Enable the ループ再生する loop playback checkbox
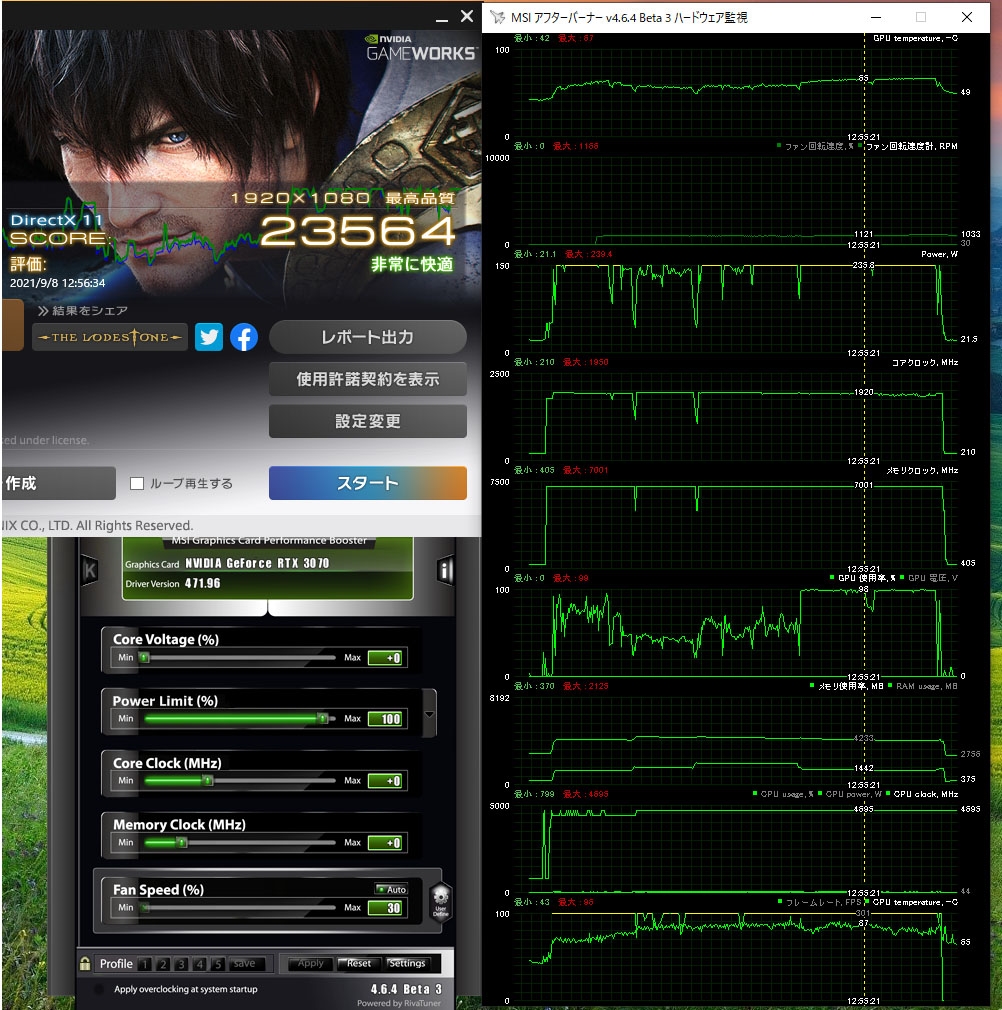Viewport: 1002px width, 1010px height. 137,482
